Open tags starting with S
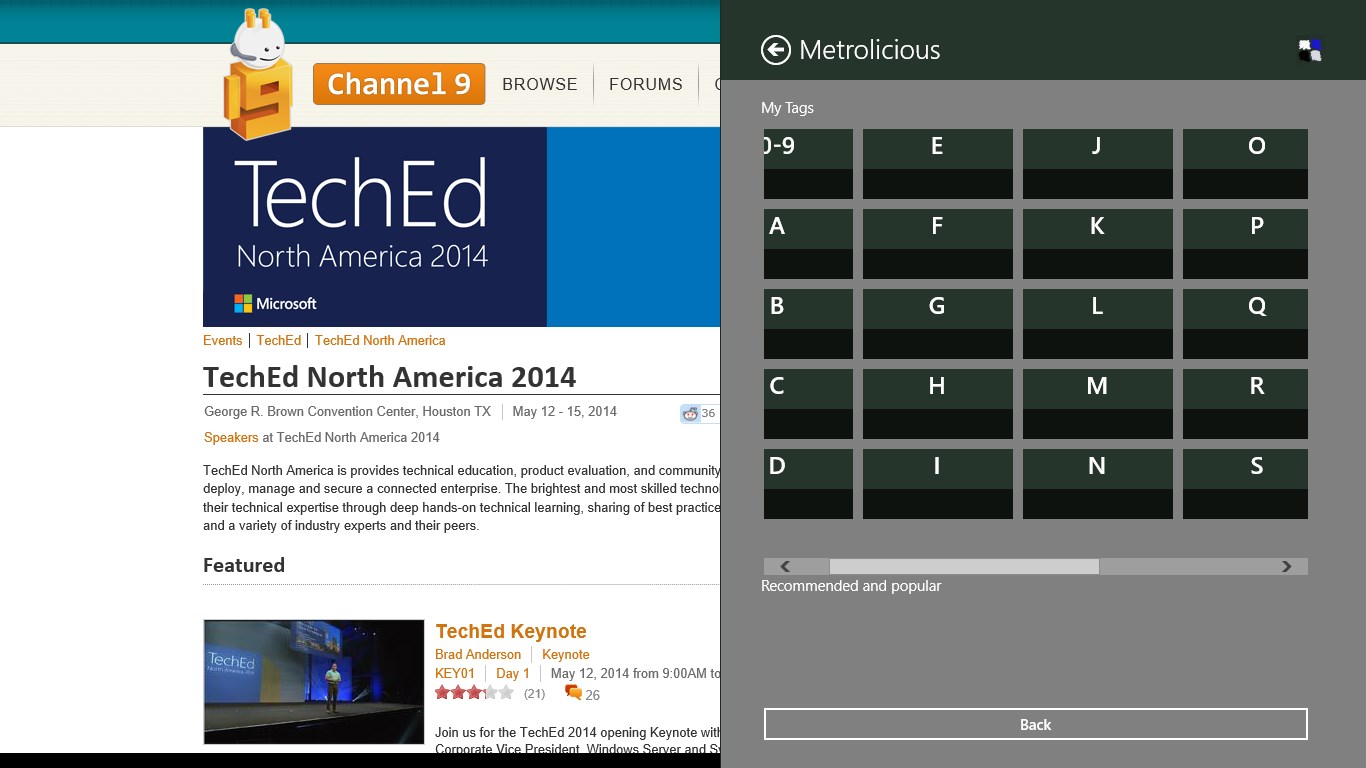Screen dimensions: 1366x768 1245,484
